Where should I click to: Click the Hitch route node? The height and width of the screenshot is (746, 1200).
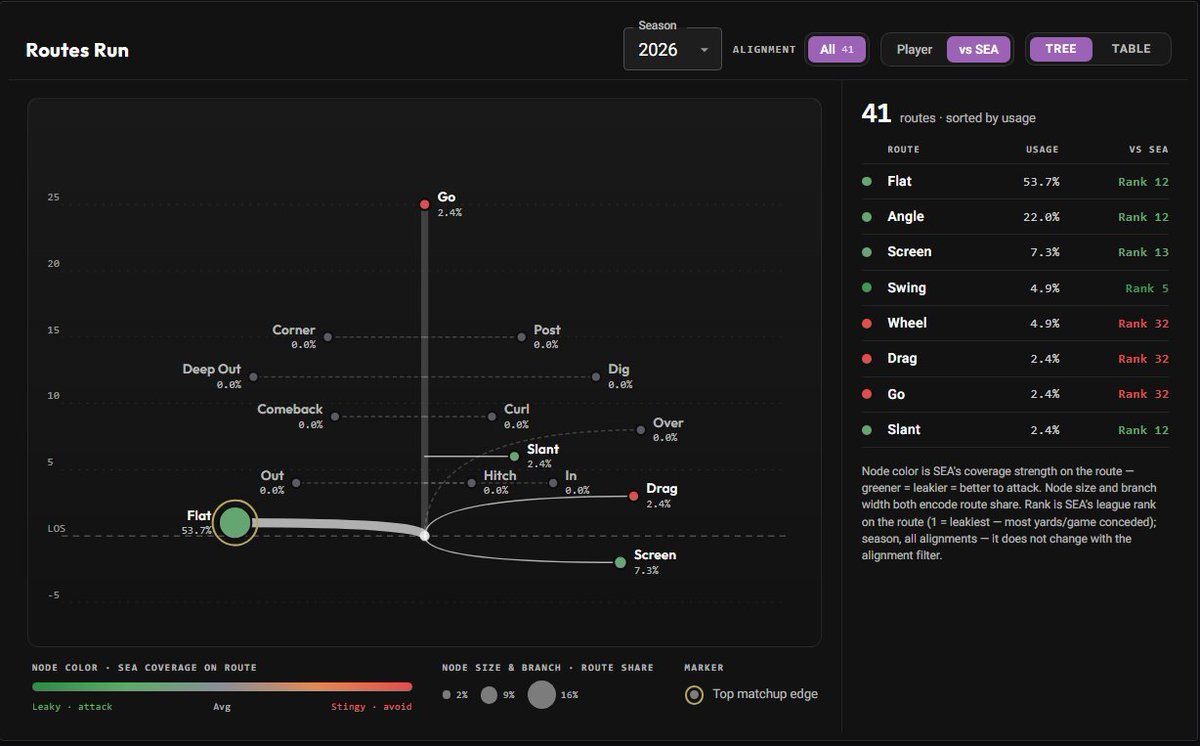(x=471, y=483)
